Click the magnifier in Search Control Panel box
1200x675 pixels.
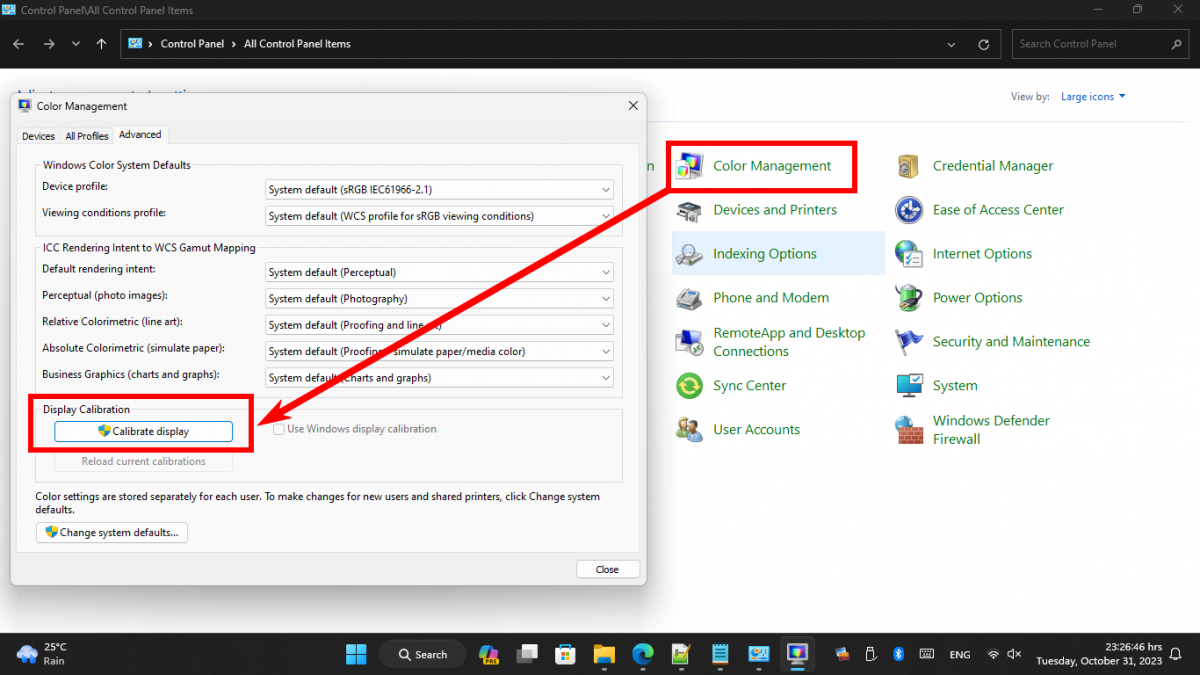point(1176,44)
